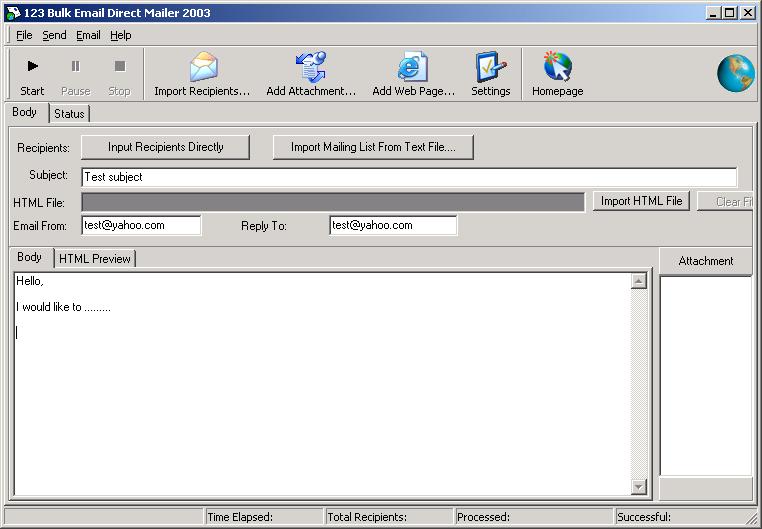Click the Import HTML File button

coord(641,201)
